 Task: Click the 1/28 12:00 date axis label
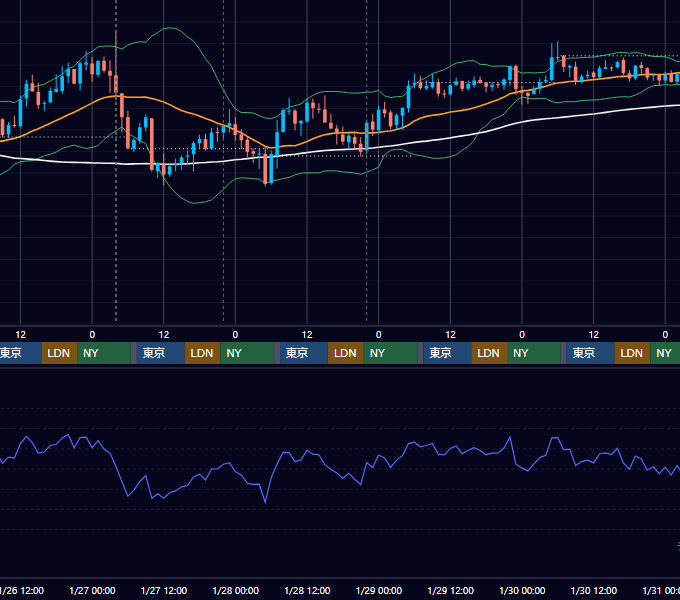(x=307, y=590)
